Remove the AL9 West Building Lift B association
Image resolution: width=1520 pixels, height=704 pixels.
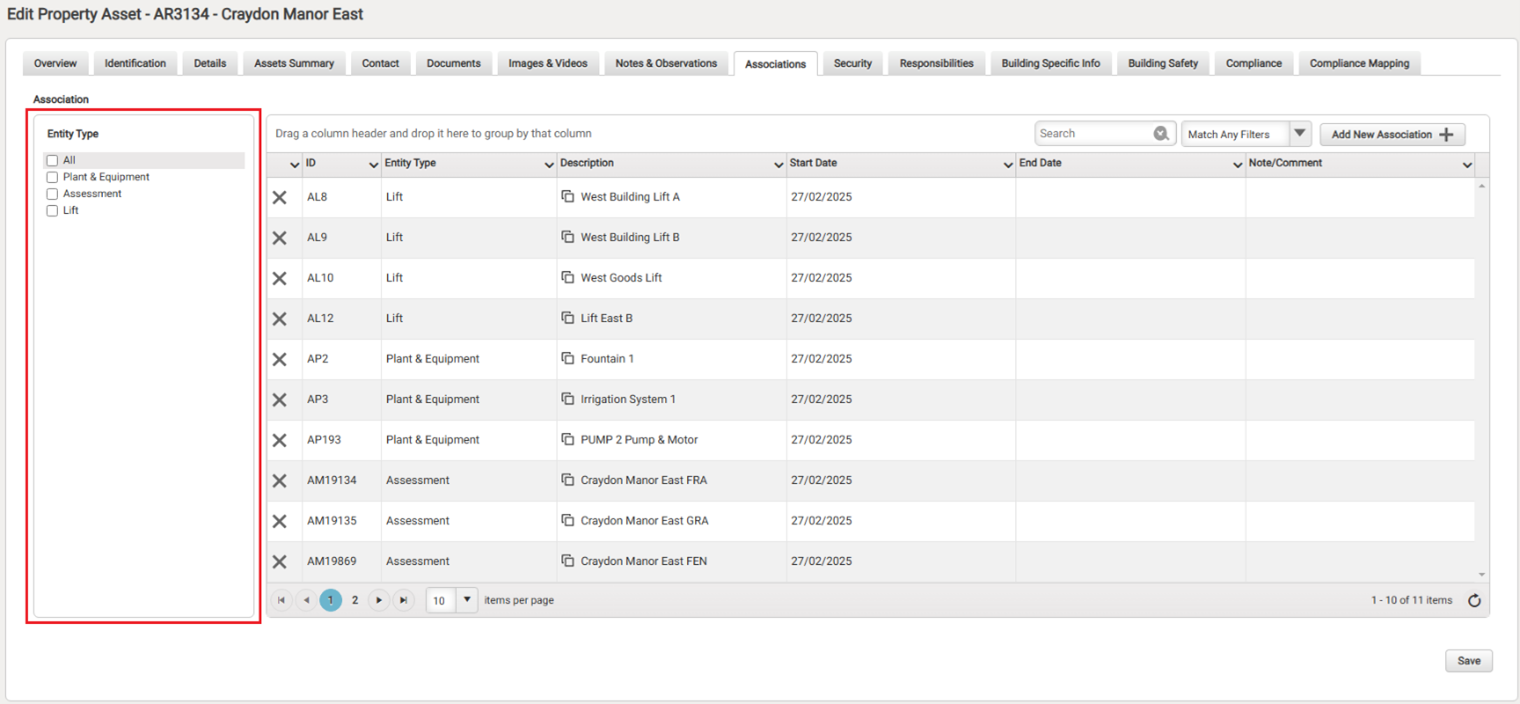[x=280, y=238]
